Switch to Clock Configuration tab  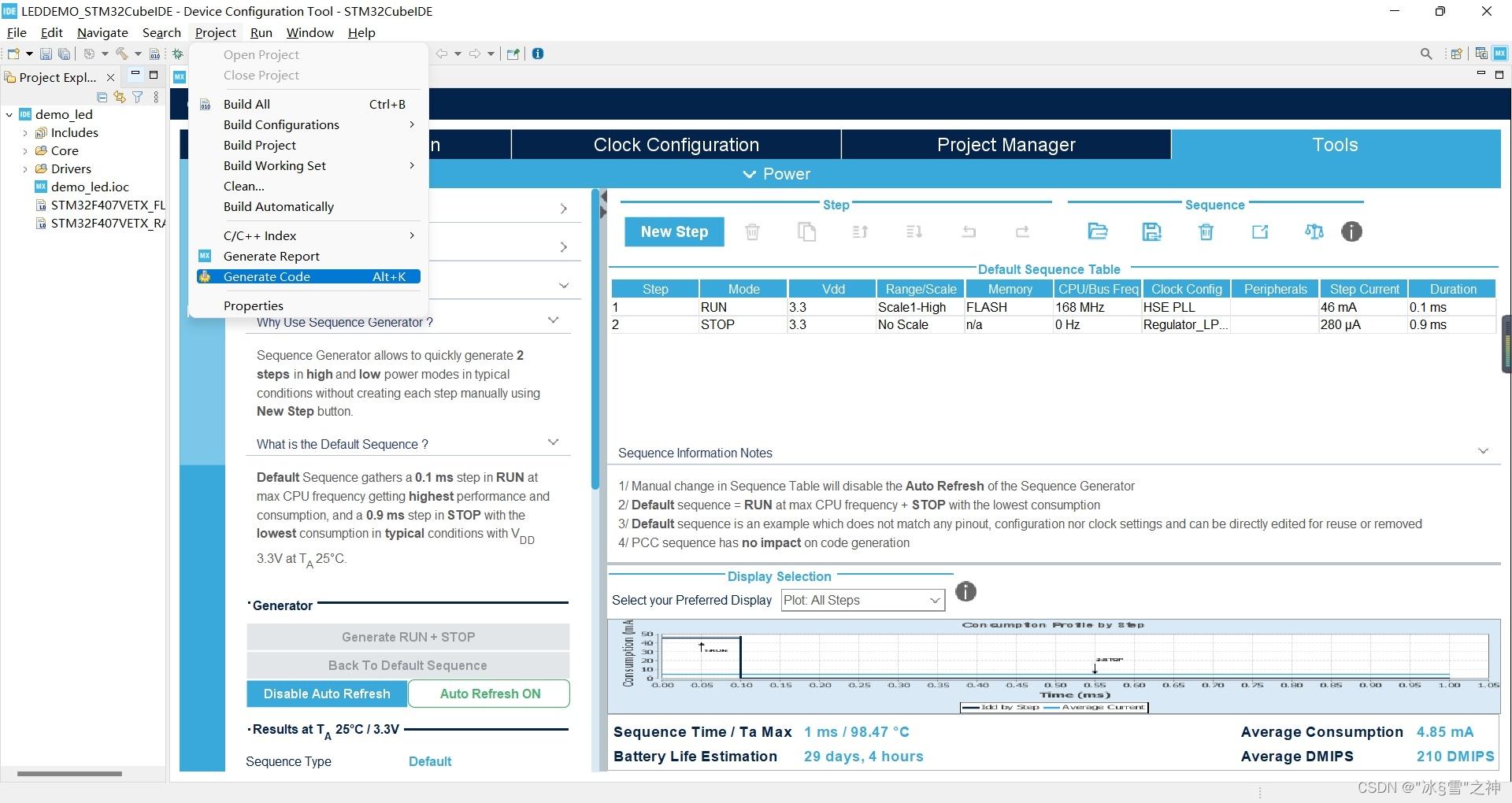pos(676,145)
